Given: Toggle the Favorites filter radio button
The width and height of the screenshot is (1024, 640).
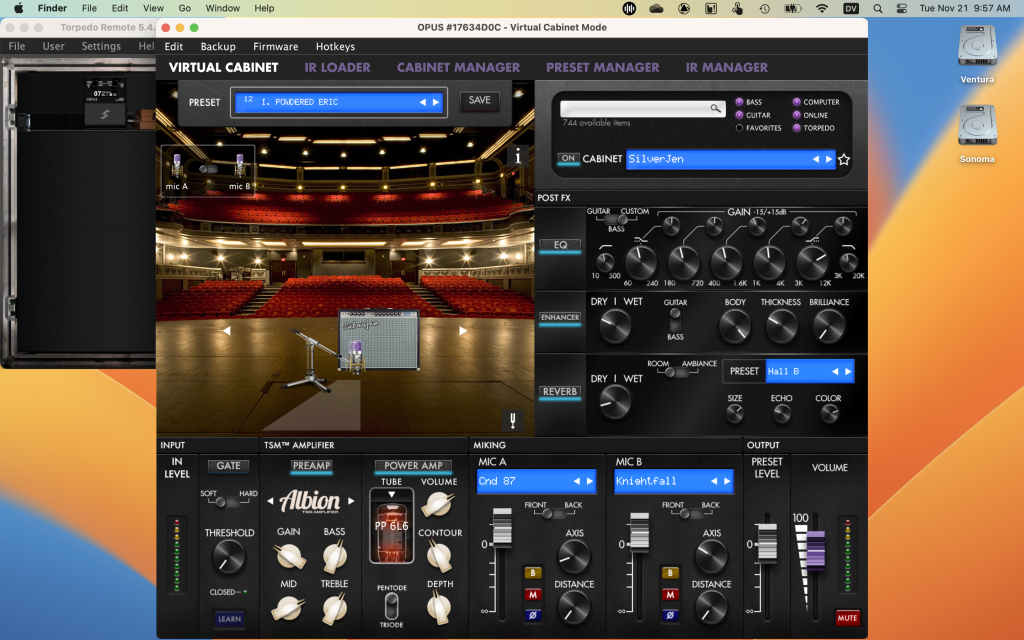Looking at the screenshot, I should coord(740,128).
